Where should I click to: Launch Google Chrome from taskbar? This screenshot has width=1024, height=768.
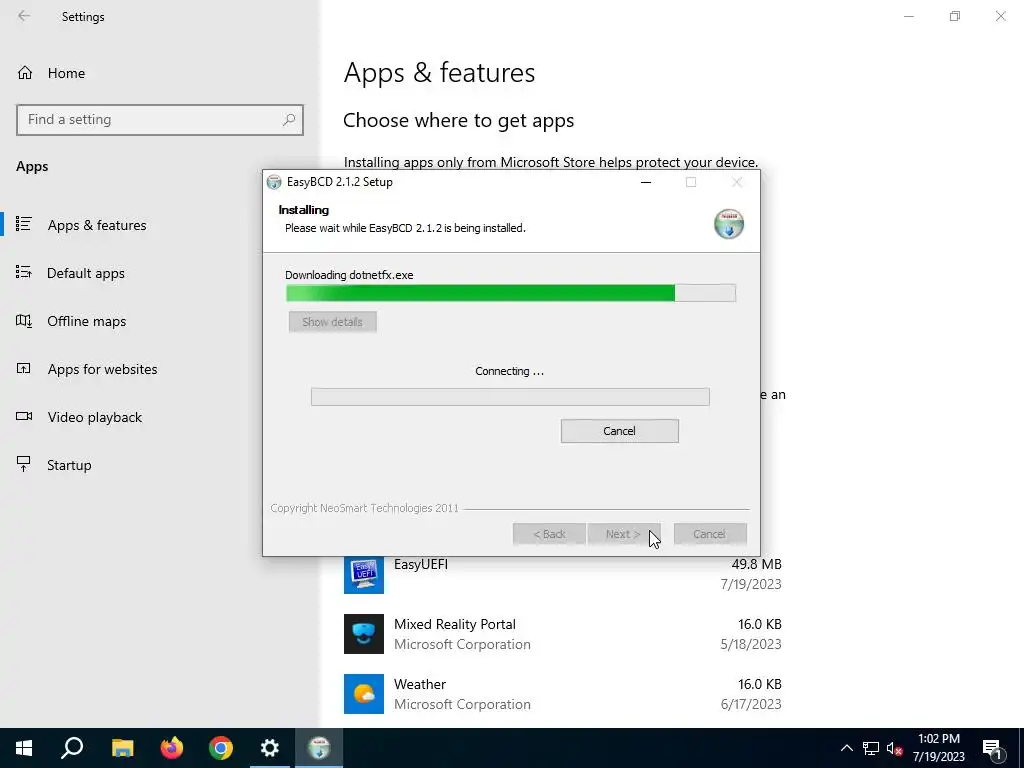[221, 748]
